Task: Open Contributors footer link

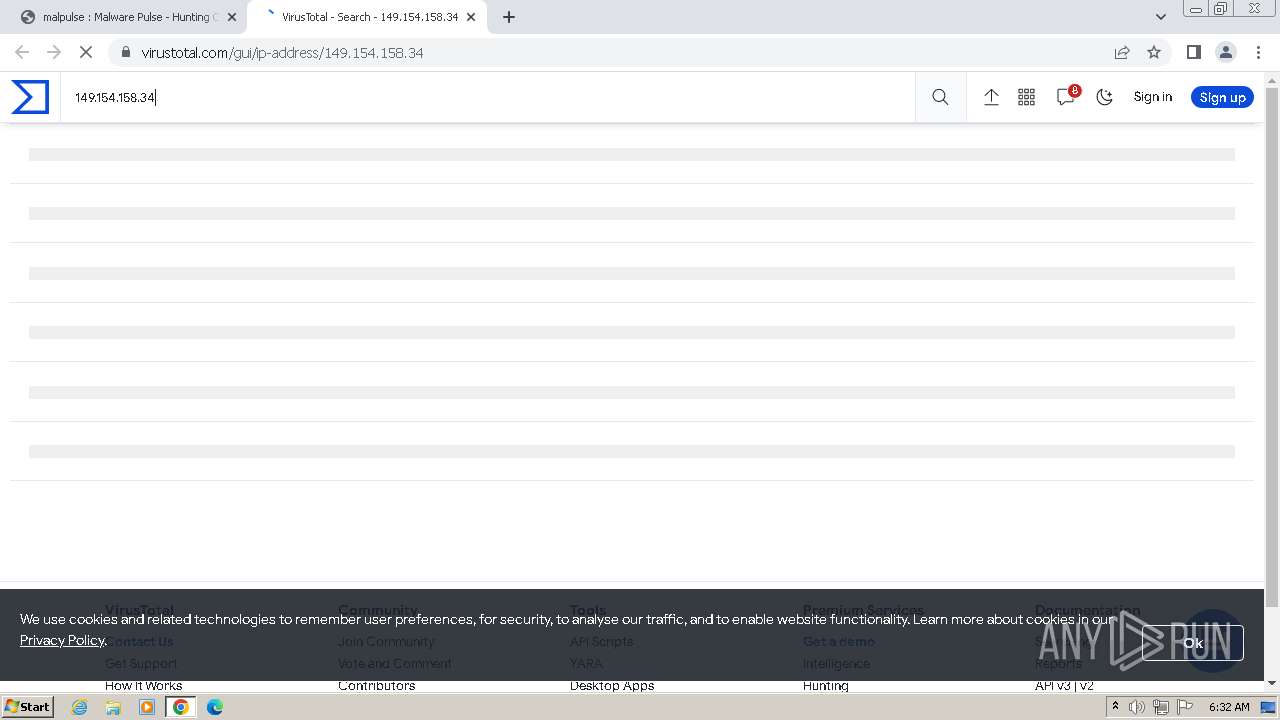Action: pyautogui.click(x=376, y=686)
